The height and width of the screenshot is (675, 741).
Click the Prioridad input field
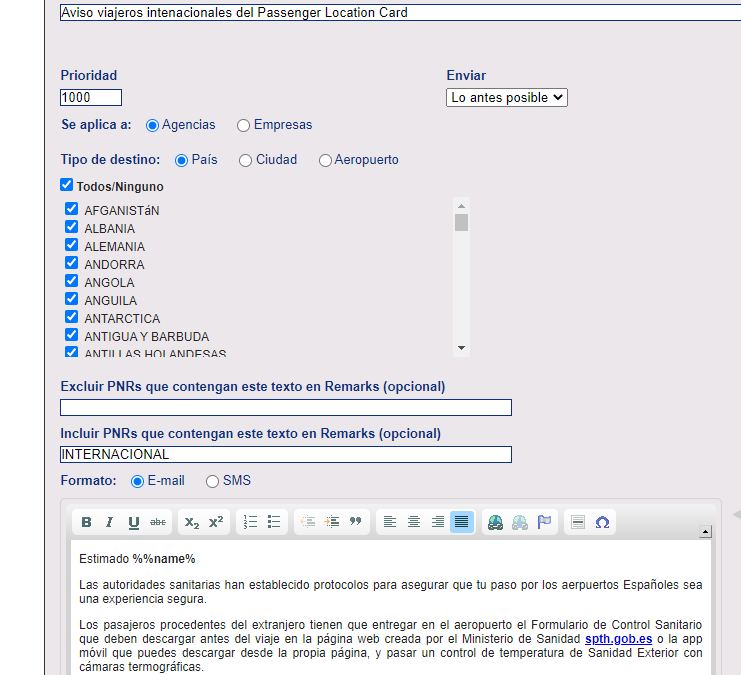(91, 98)
